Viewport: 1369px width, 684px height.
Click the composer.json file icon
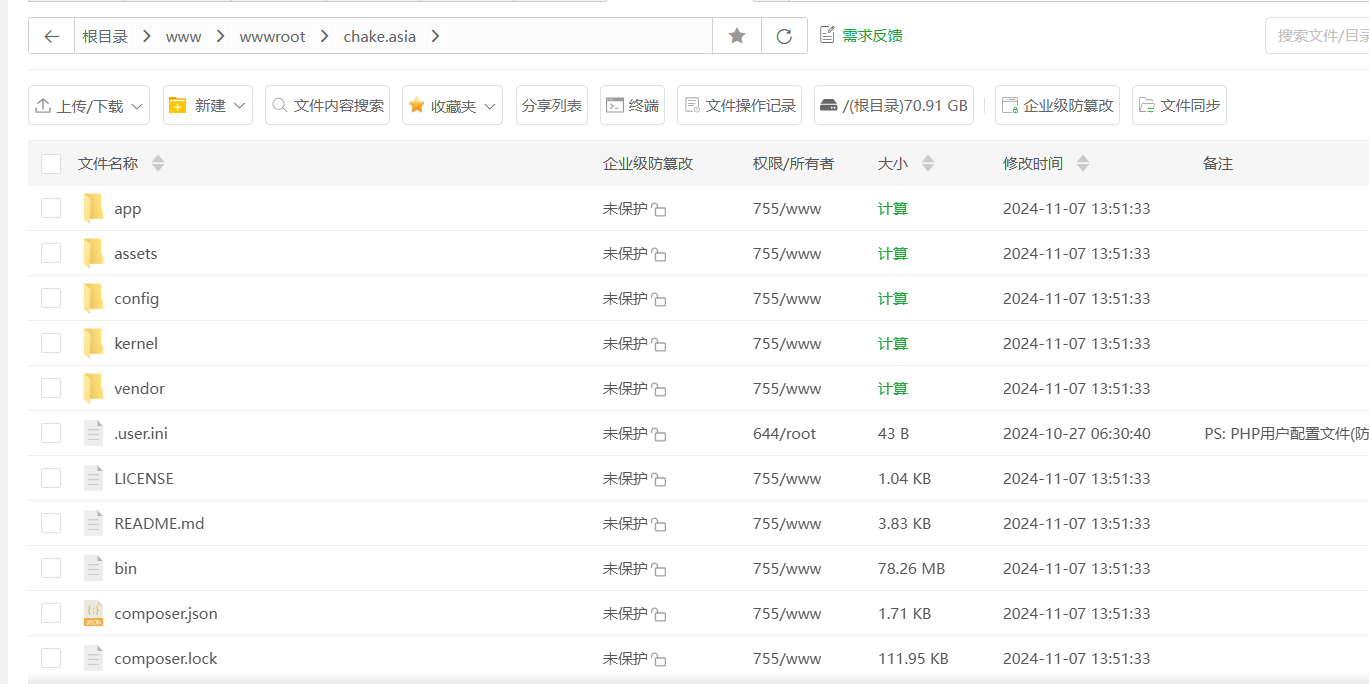pyautogui.click(x=93, y=613)
